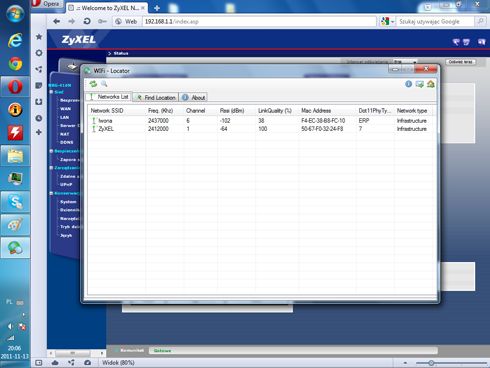Click the Opera Unite icon in status bar
Image resolution: width=490 pixels, height=368 pixels.
(x=71, y=363)
